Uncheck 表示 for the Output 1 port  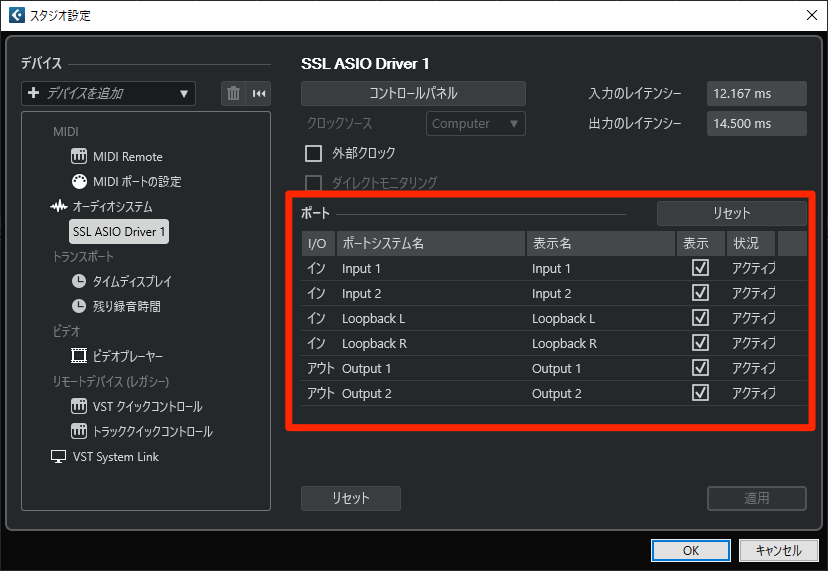click(x=700, y=368)
